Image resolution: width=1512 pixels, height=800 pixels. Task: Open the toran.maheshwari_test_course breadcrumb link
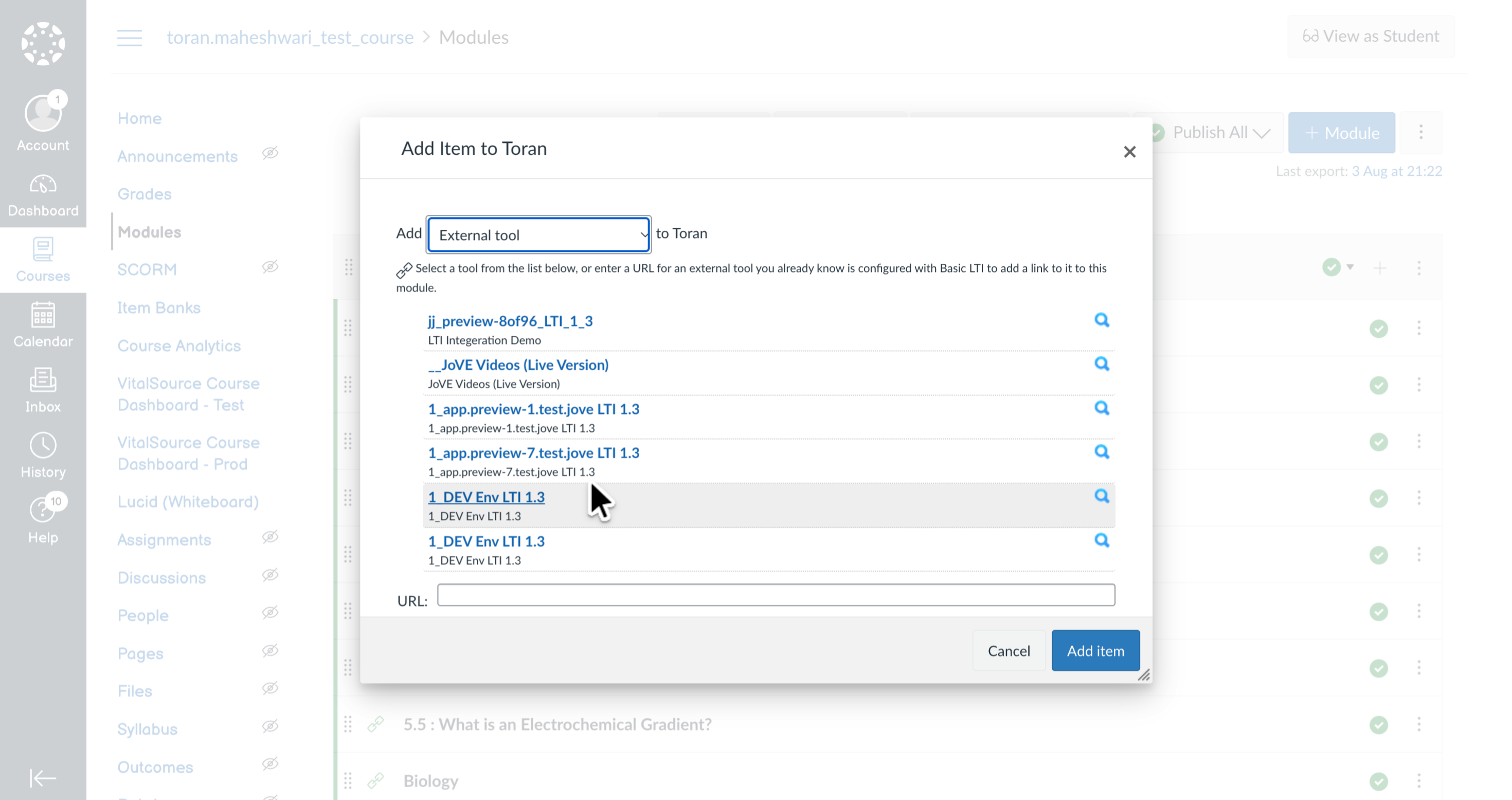(290, 38)
